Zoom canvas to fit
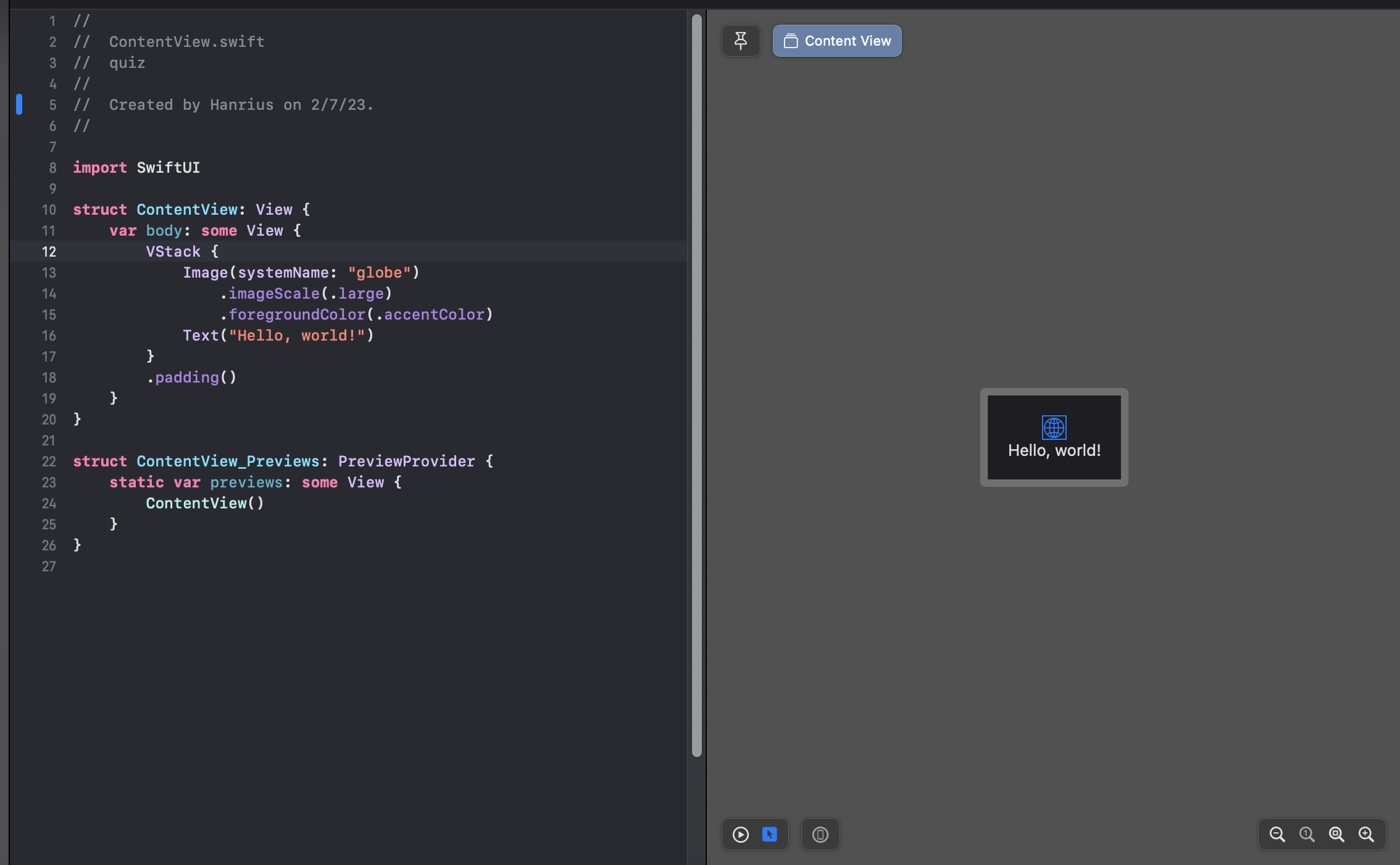The width and height of the screenshot is (1400, 865). tap(1336, 835)
